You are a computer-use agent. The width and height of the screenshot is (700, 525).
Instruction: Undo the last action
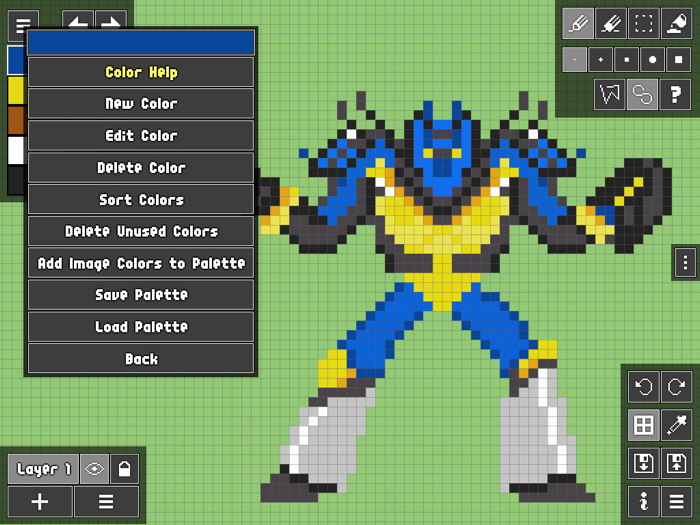[643, 387]
